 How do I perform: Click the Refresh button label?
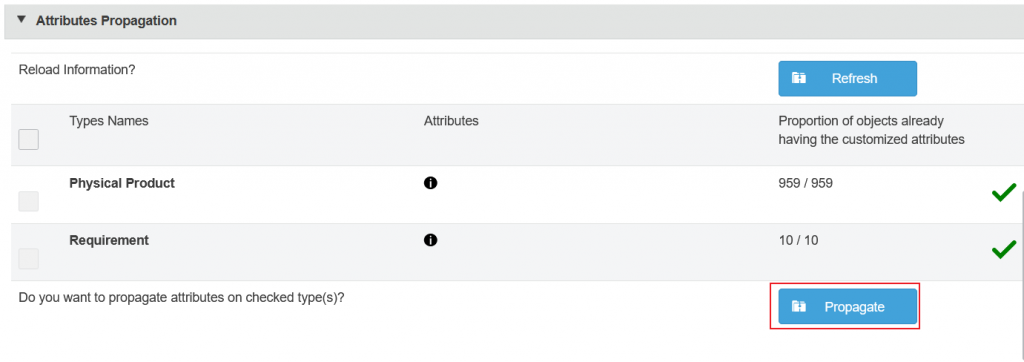854,78
